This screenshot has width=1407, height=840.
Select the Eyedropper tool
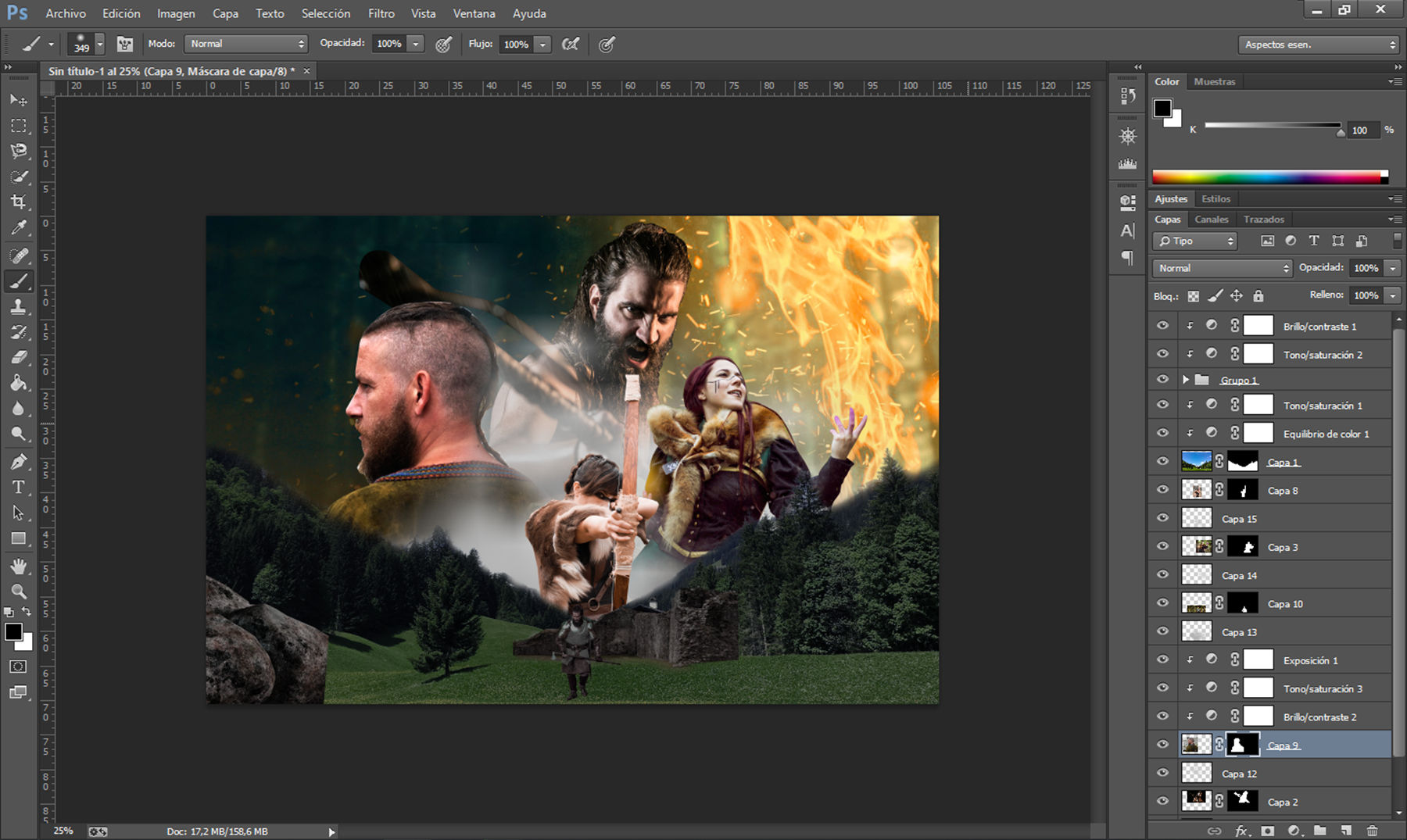pos(19,227)
